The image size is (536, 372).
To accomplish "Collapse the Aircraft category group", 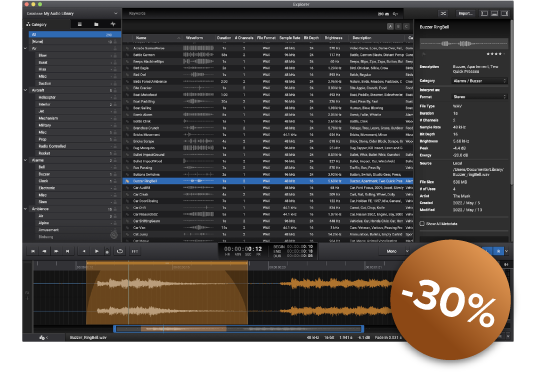I will 26,90.
